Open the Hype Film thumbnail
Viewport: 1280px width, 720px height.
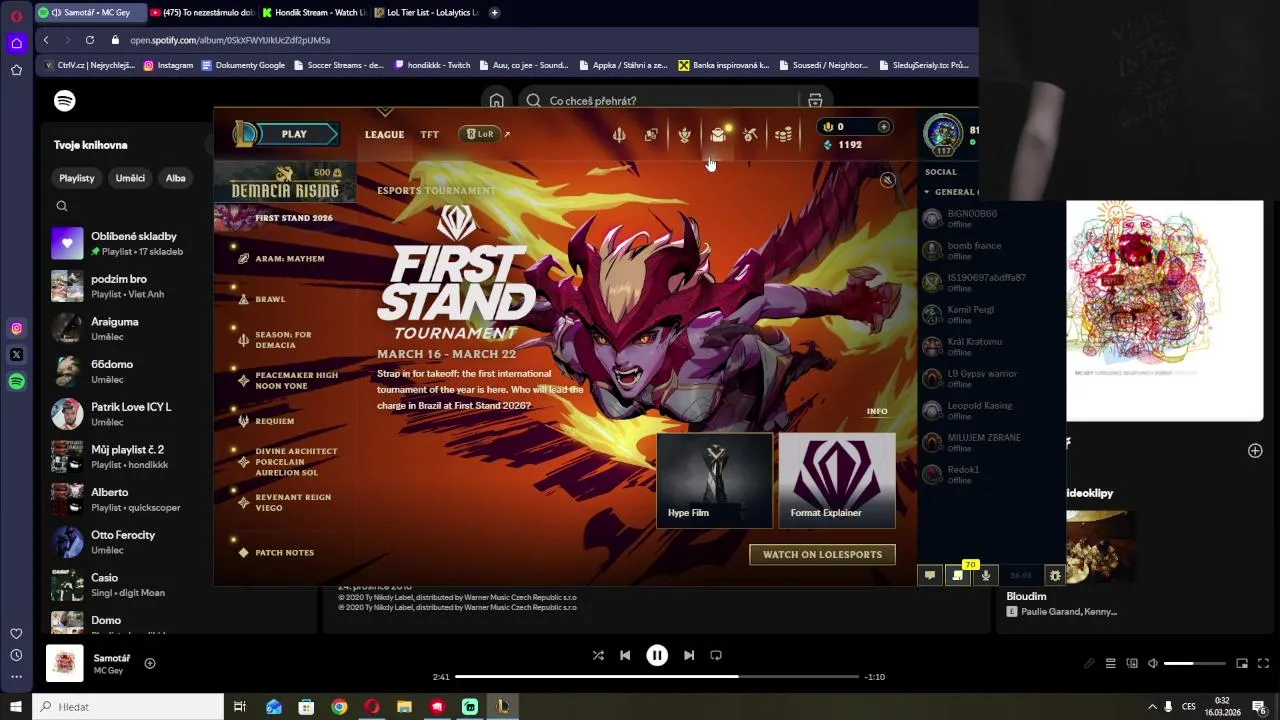coord(715,480)
